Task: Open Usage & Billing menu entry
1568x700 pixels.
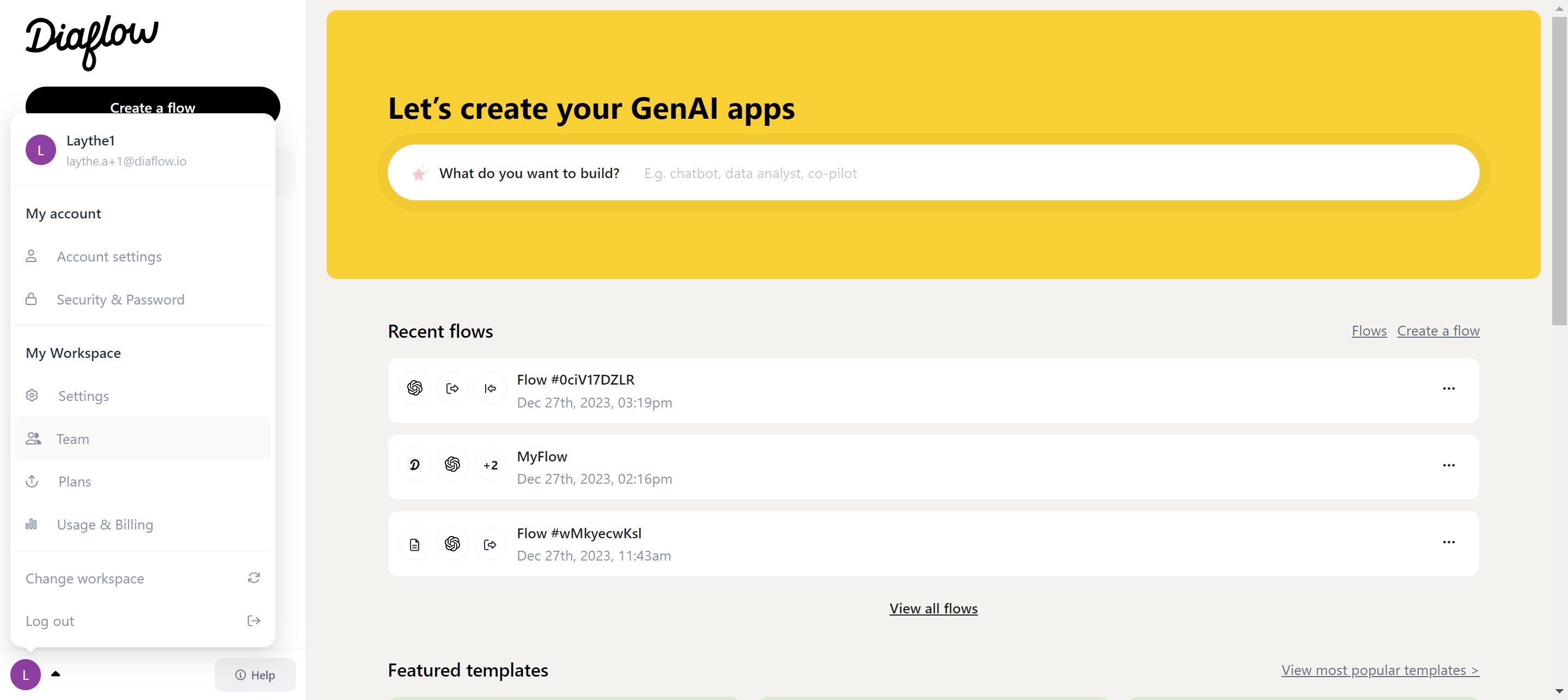Action: (x=105, y=525)
